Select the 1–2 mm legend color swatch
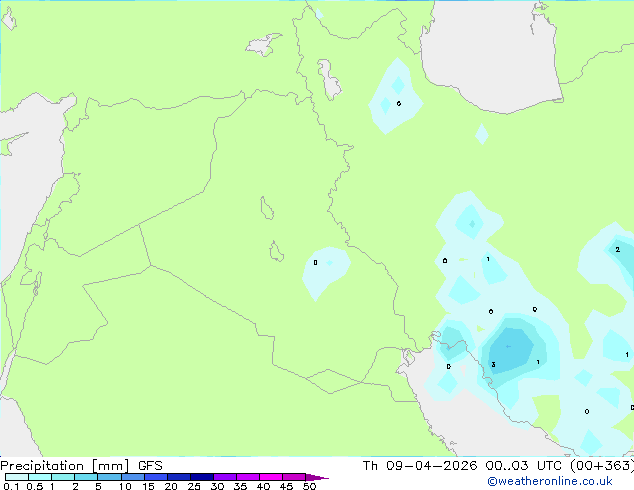 pyautogui.click(x=63, y=477)
